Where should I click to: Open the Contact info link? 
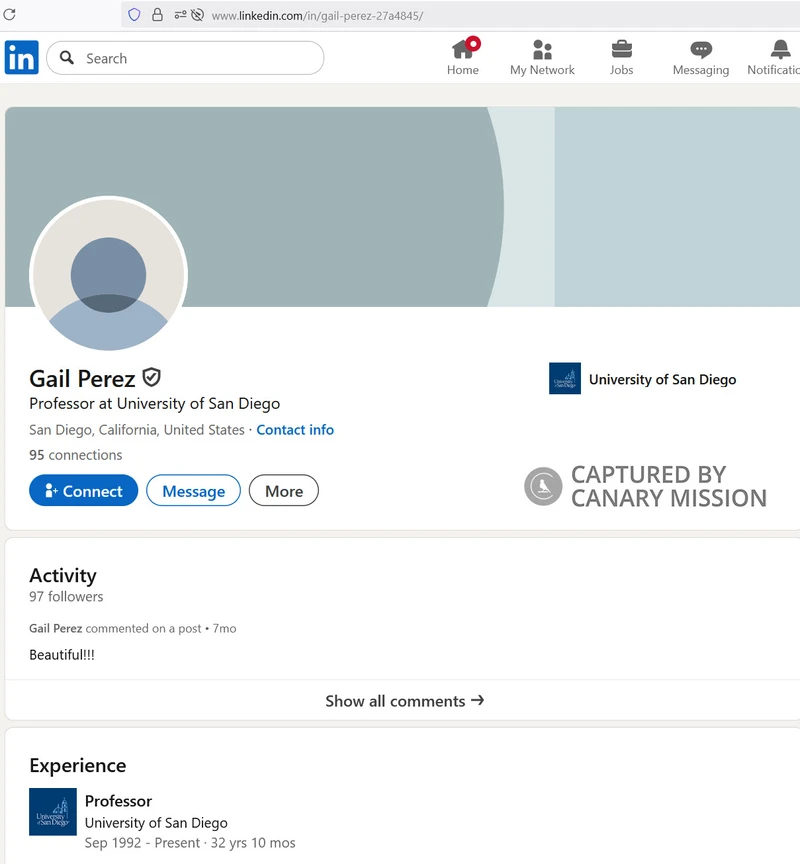tap(295, 430)
